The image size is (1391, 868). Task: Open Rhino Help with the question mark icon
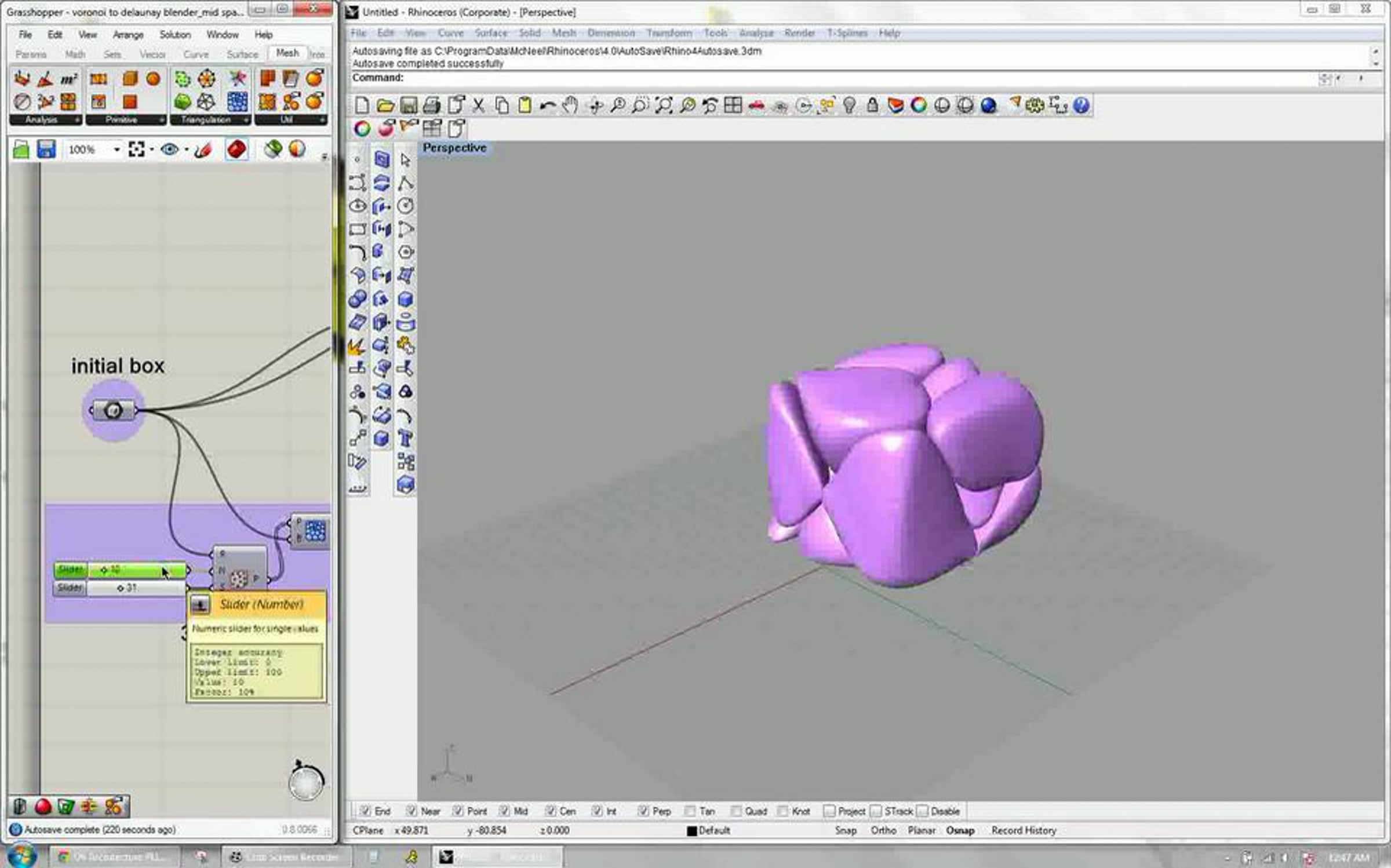1082,105
